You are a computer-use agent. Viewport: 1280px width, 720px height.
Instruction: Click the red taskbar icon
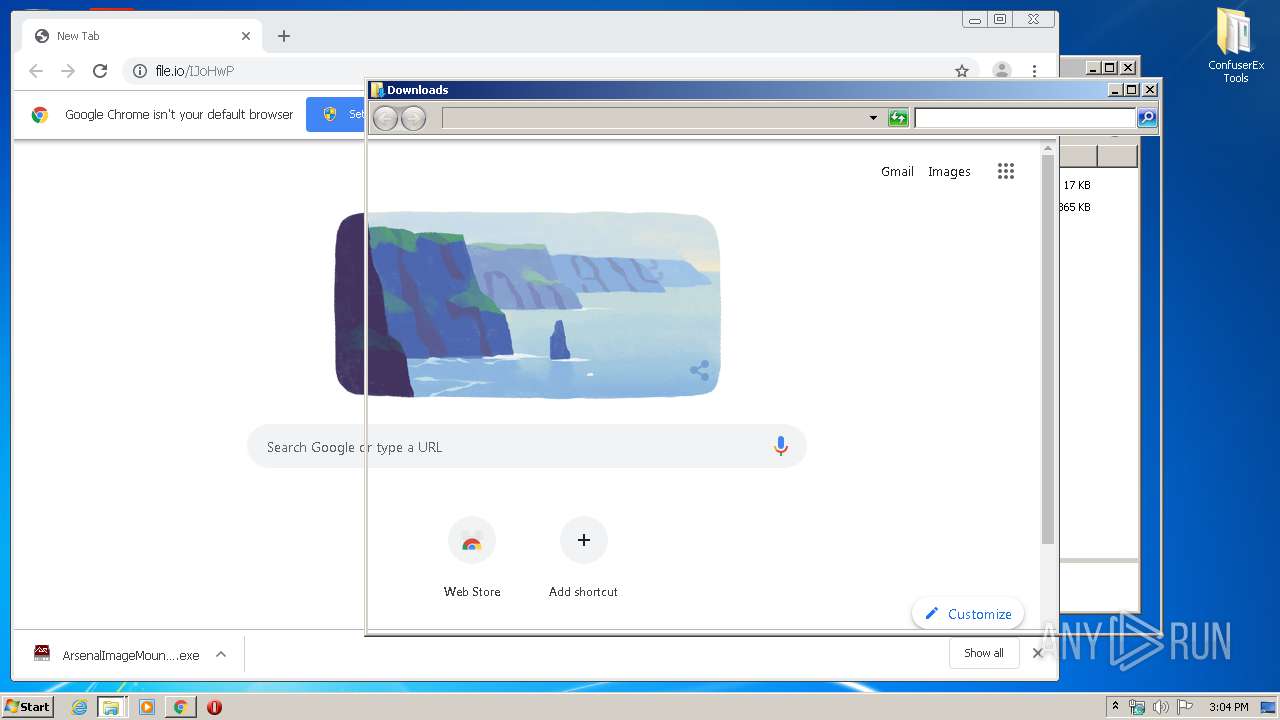click(x=214, y=707)
